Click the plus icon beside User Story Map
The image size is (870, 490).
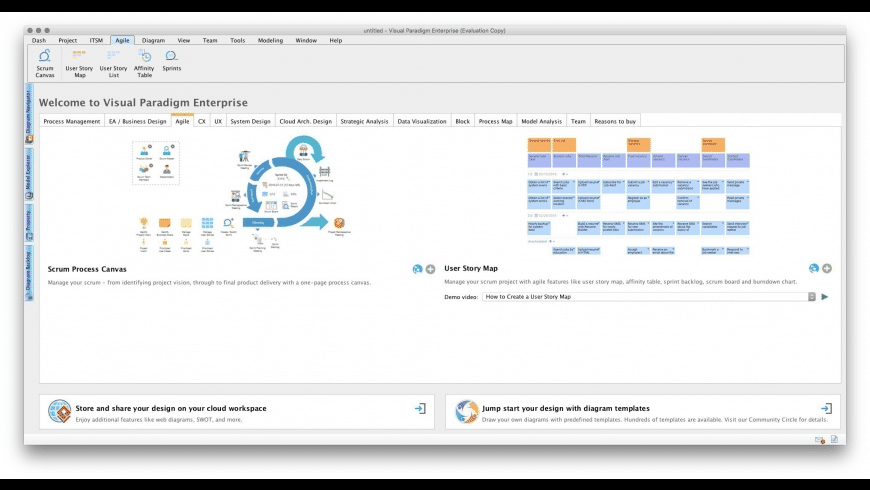pyautogui.click(x=827, y=268)
